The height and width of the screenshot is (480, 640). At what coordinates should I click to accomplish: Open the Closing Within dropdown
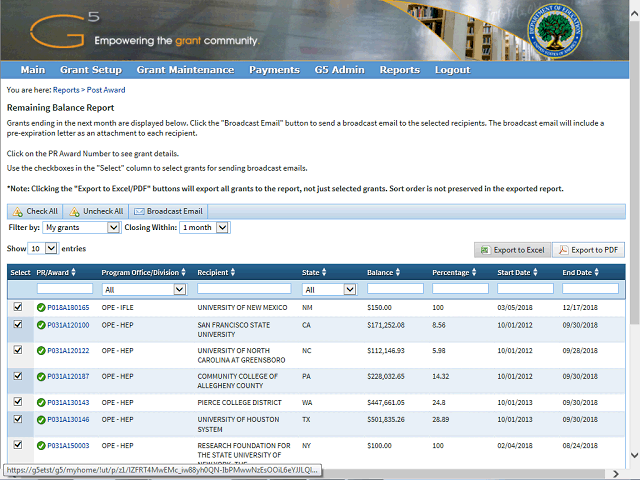(204, 228)
